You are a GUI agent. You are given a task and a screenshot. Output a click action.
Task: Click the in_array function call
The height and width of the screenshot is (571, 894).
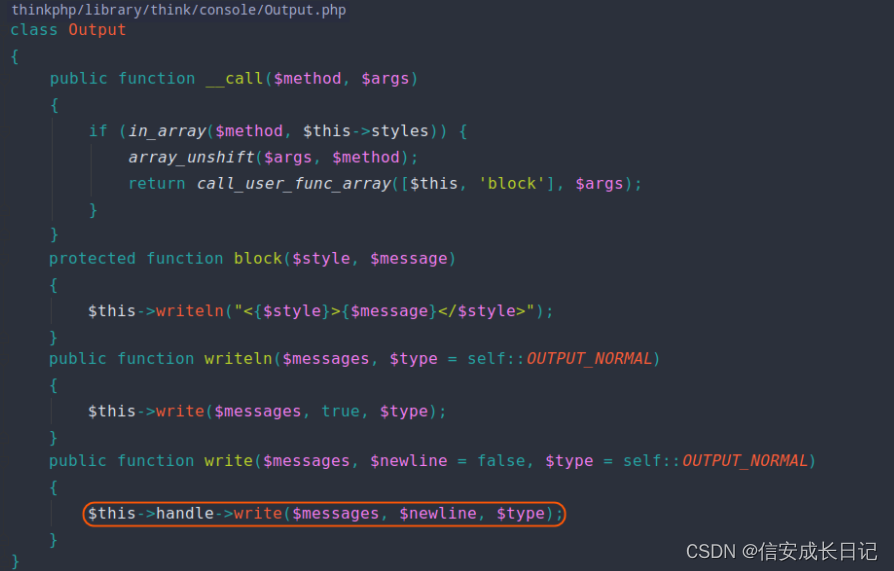166,131
